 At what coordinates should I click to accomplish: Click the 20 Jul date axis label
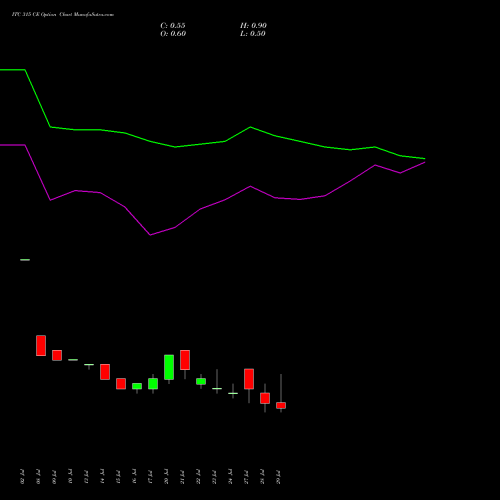point(166,477)
